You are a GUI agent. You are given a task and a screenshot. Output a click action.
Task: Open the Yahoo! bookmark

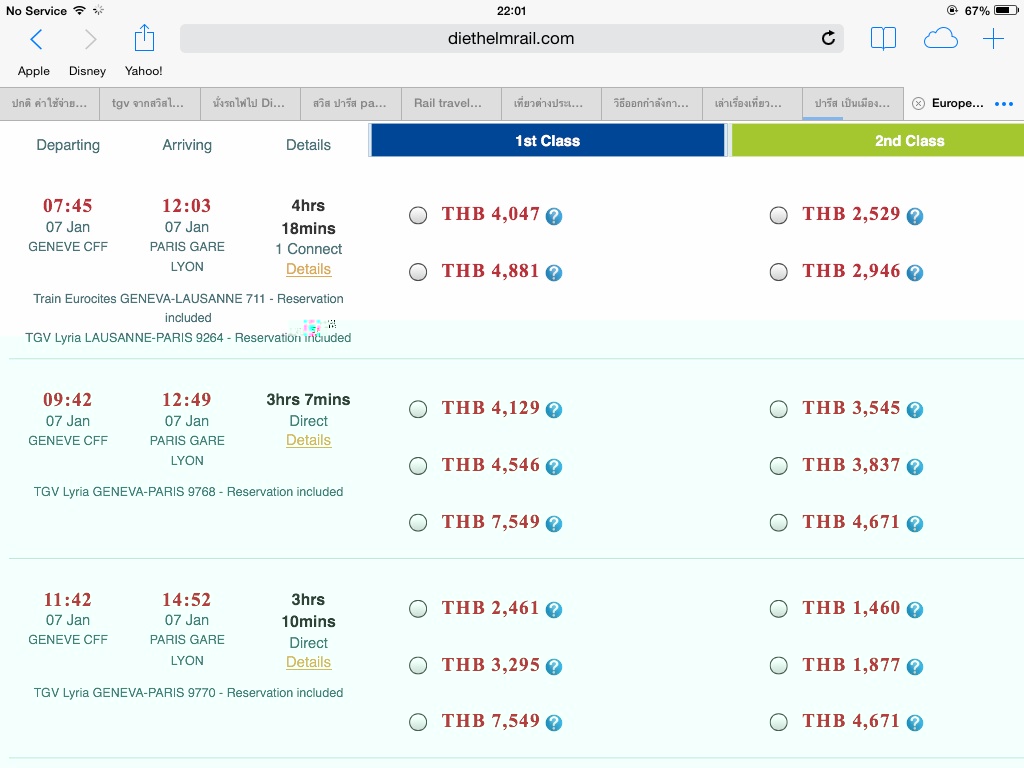143,71
